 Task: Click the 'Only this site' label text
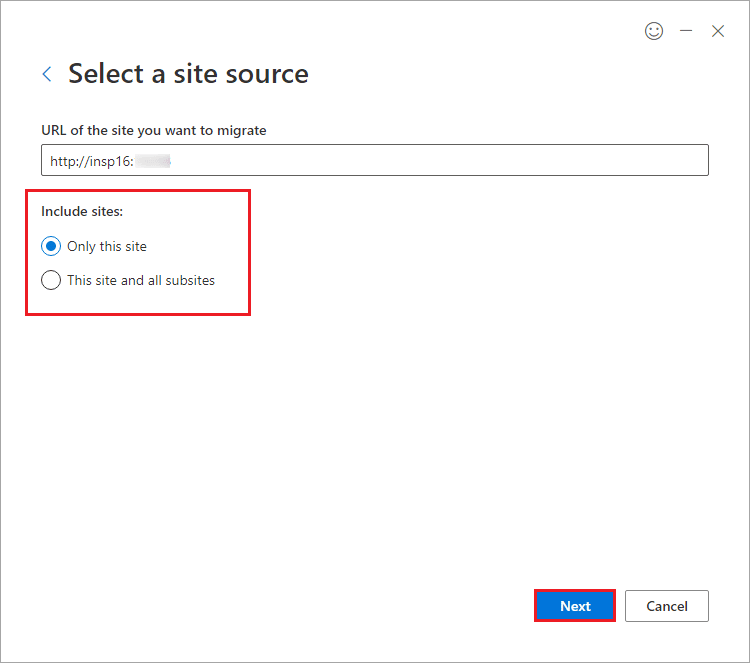click(x=107, y=246)
